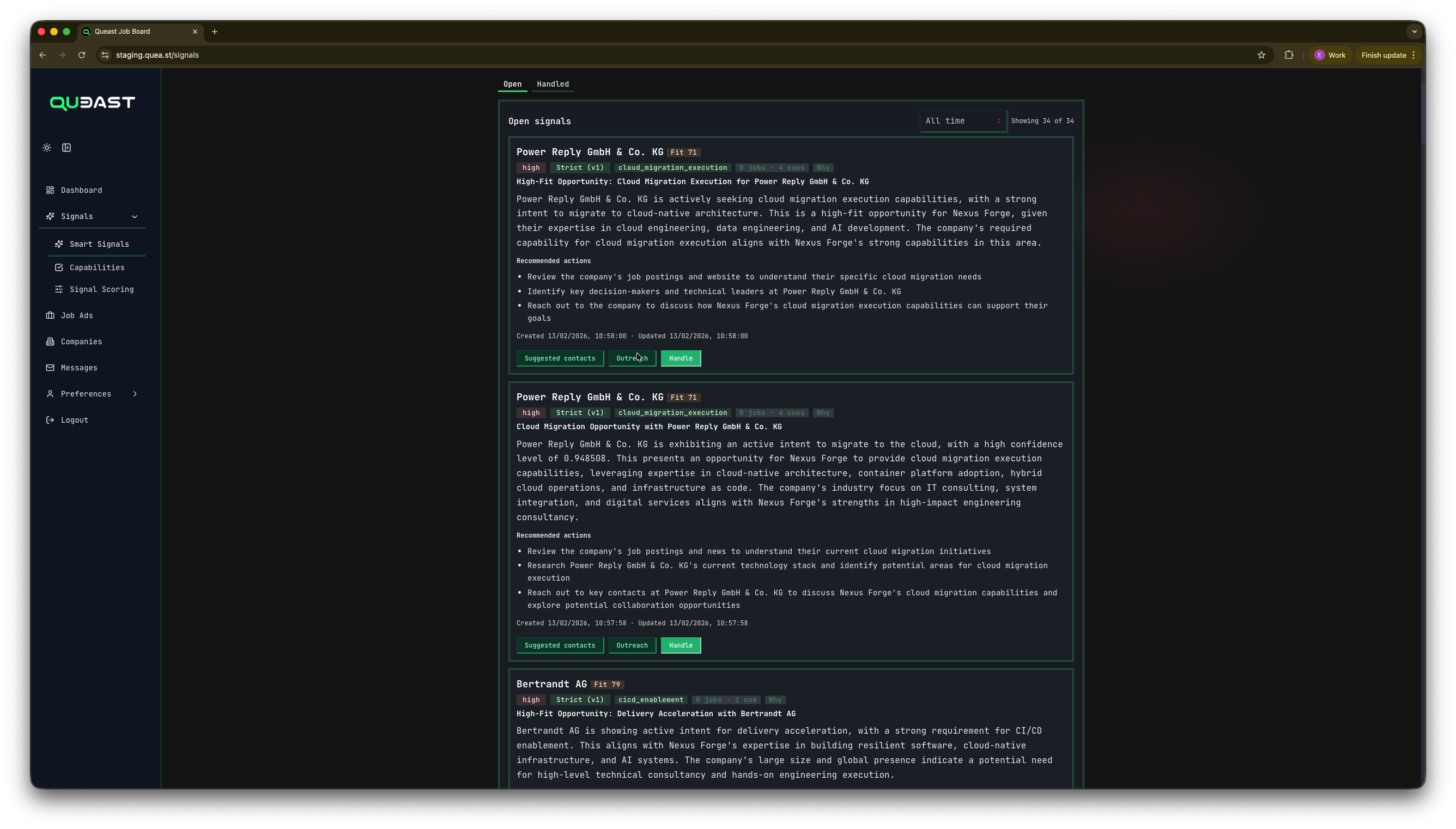Click the Logout option

[74, 419]
